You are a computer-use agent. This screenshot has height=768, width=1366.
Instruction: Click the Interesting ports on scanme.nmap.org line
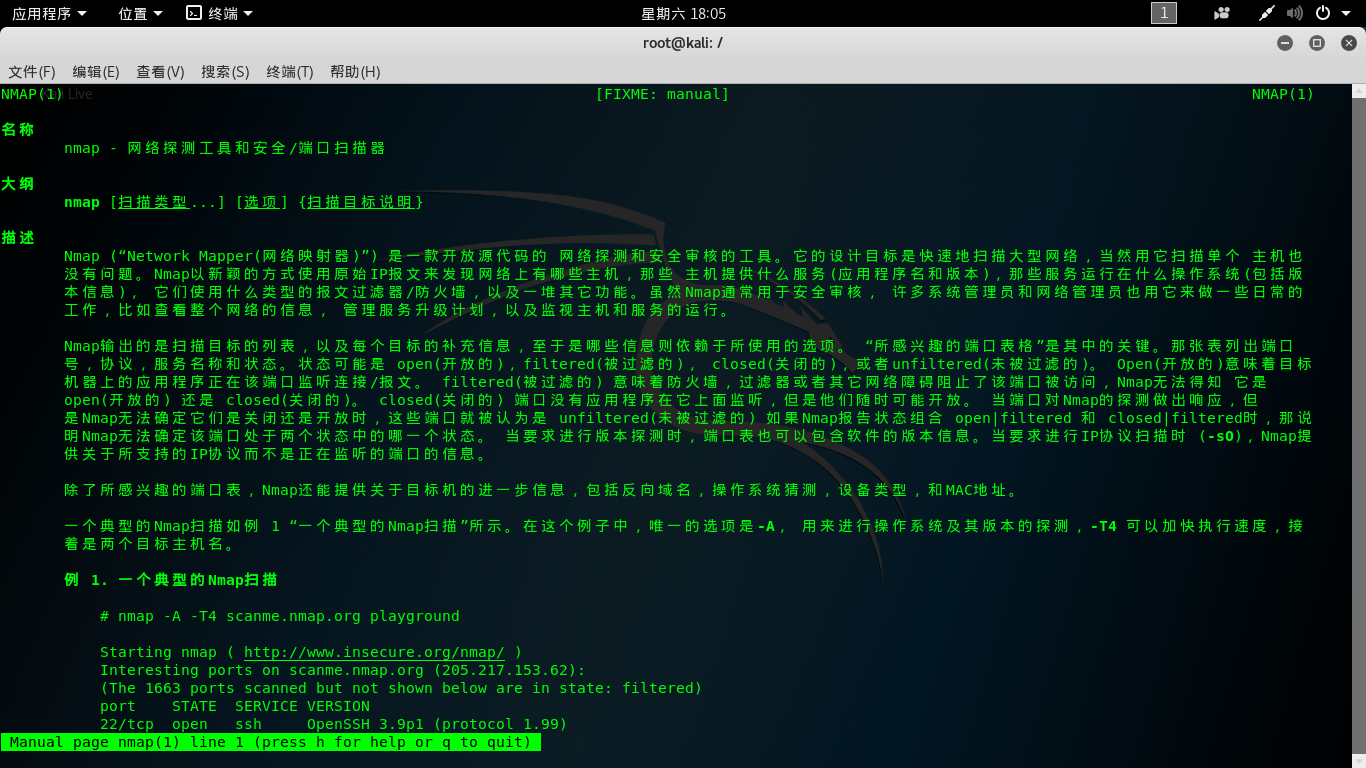click(x=343, y=670)
